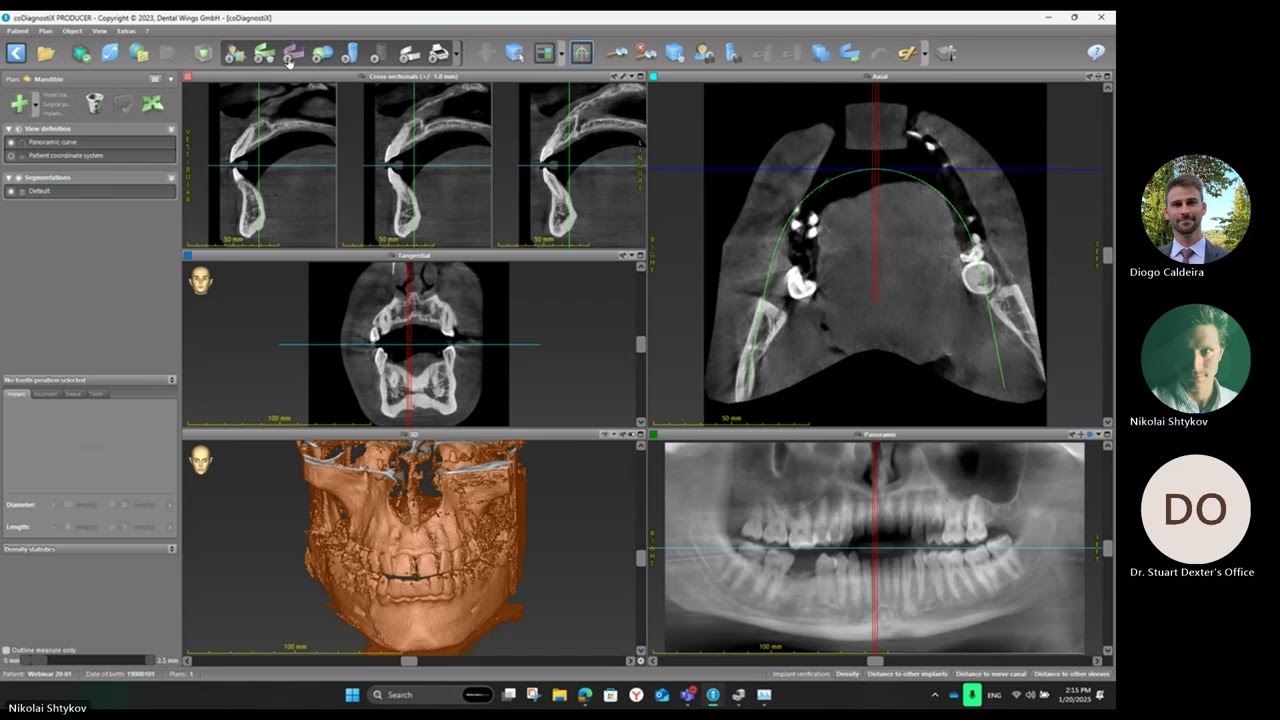
Task: Toggle the green square on Panoramic header
Action: tap(654, 434)
